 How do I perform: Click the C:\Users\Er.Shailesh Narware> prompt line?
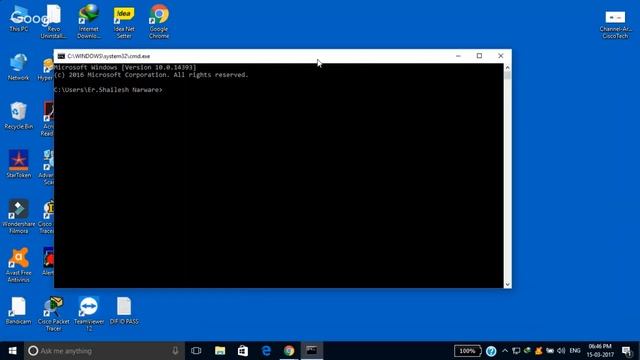coord(108,90)
